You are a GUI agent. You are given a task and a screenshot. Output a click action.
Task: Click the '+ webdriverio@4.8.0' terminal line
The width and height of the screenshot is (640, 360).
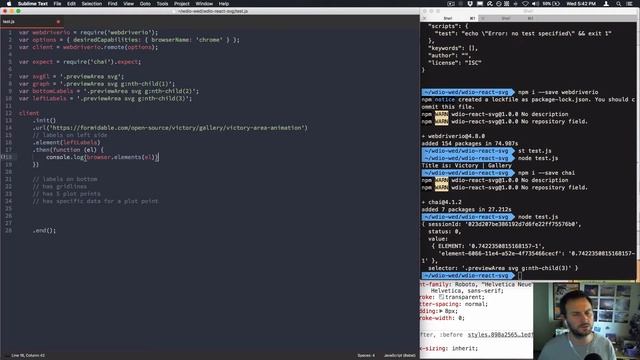(453, 136)
